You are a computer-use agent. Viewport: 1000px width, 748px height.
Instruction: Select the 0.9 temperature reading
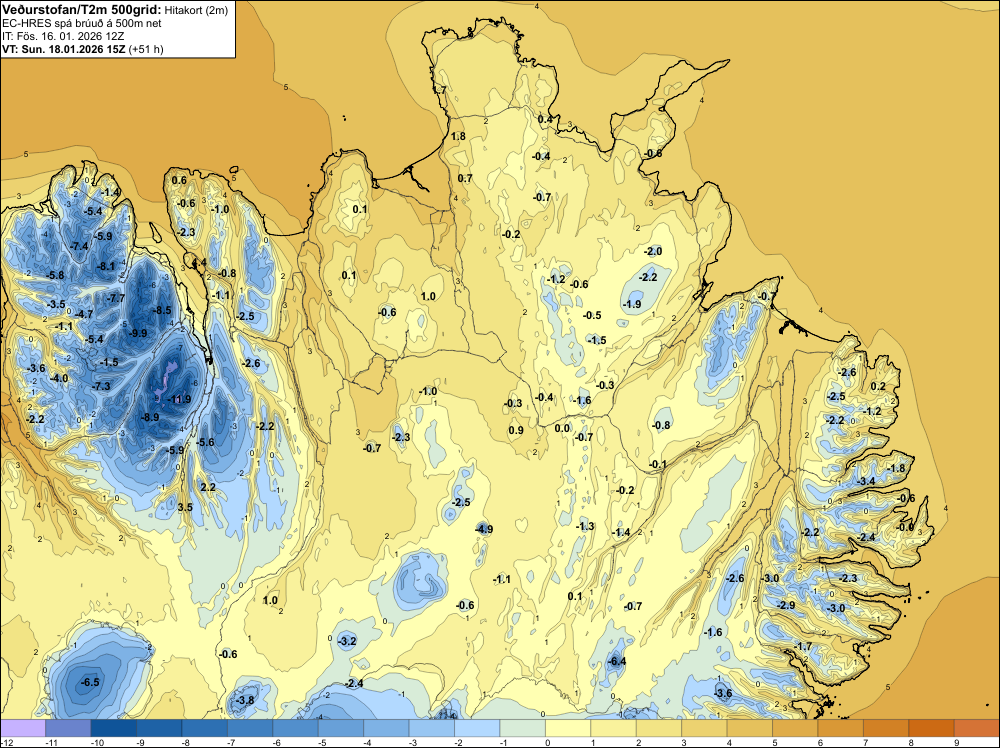516,430
